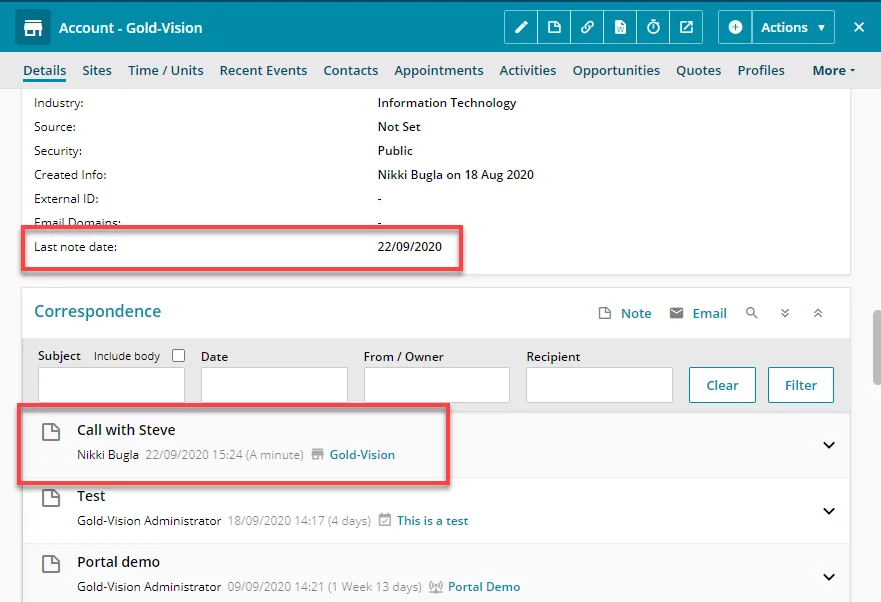Click the open-in-new-window icon in header

click(686, 27)
